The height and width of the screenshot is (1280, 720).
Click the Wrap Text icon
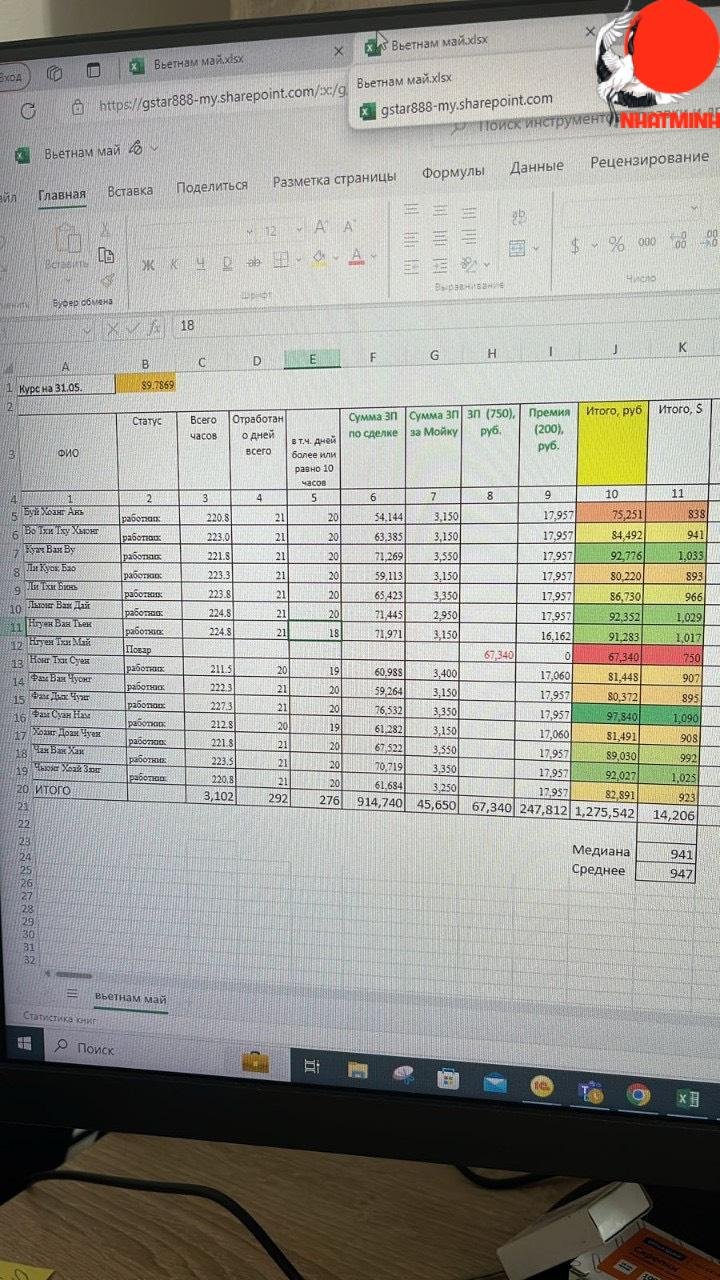519,217
